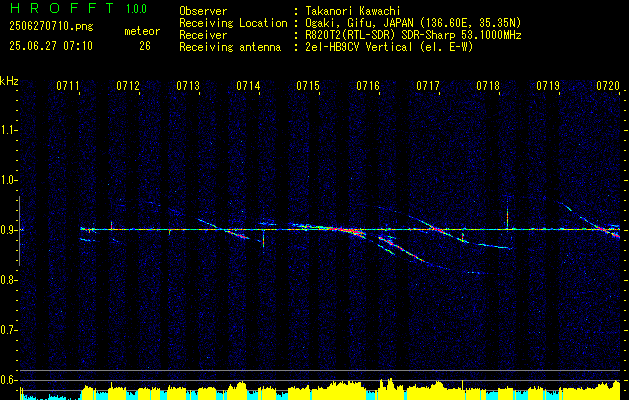Viewport: 629px width, 400px height.
Task: Click the gray frequency range bar at left
Action: [19, 231]
